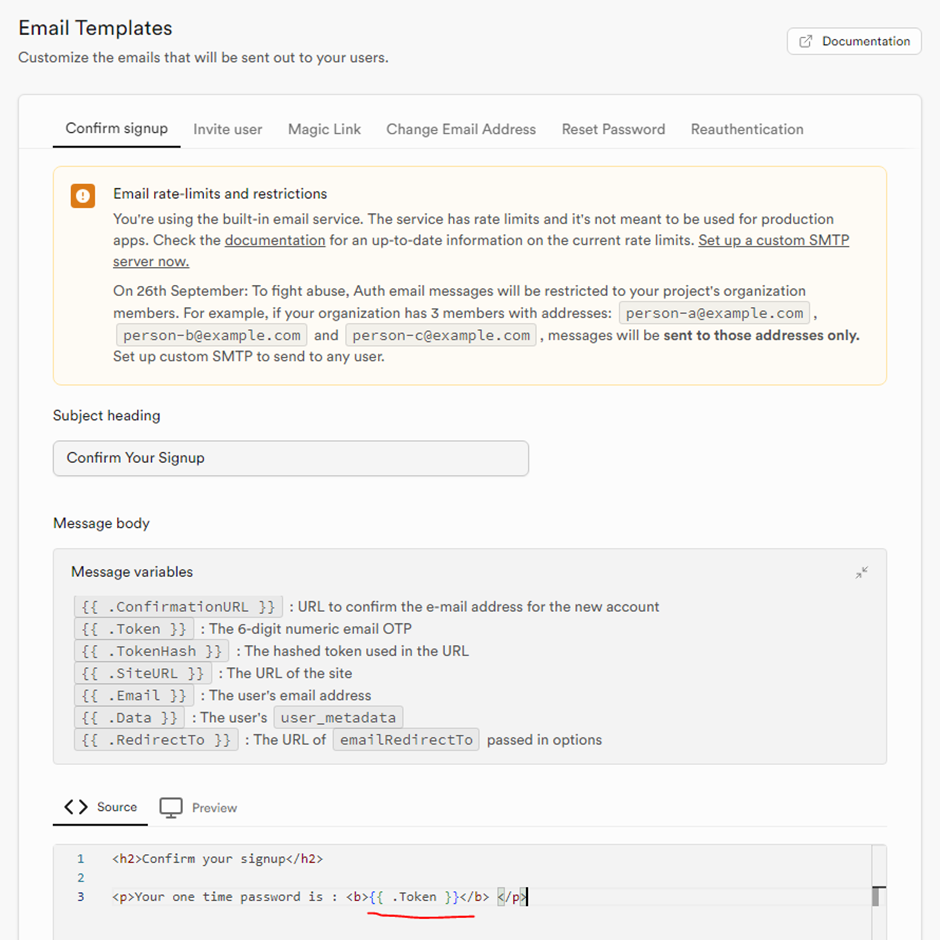Select the Confirm signup tab
Image resolution: width=940 pixels, height=940 pixels.
(x=117, y=129)
